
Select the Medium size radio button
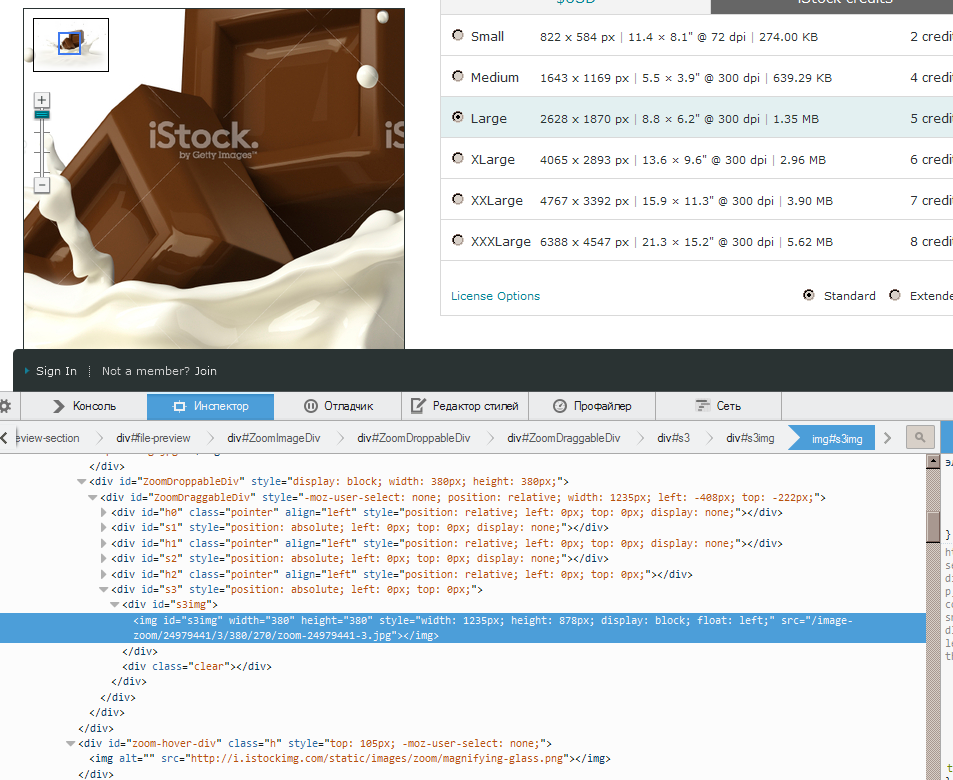tap(458, 76)
